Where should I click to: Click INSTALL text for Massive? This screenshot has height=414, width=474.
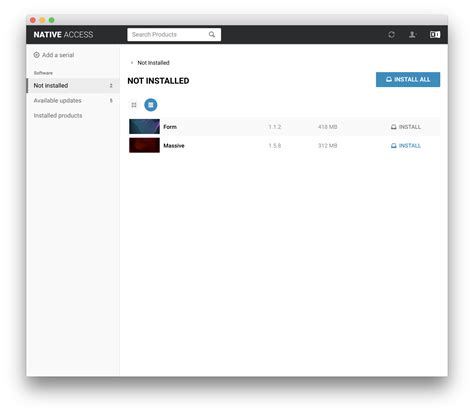[x=410, y=146]
